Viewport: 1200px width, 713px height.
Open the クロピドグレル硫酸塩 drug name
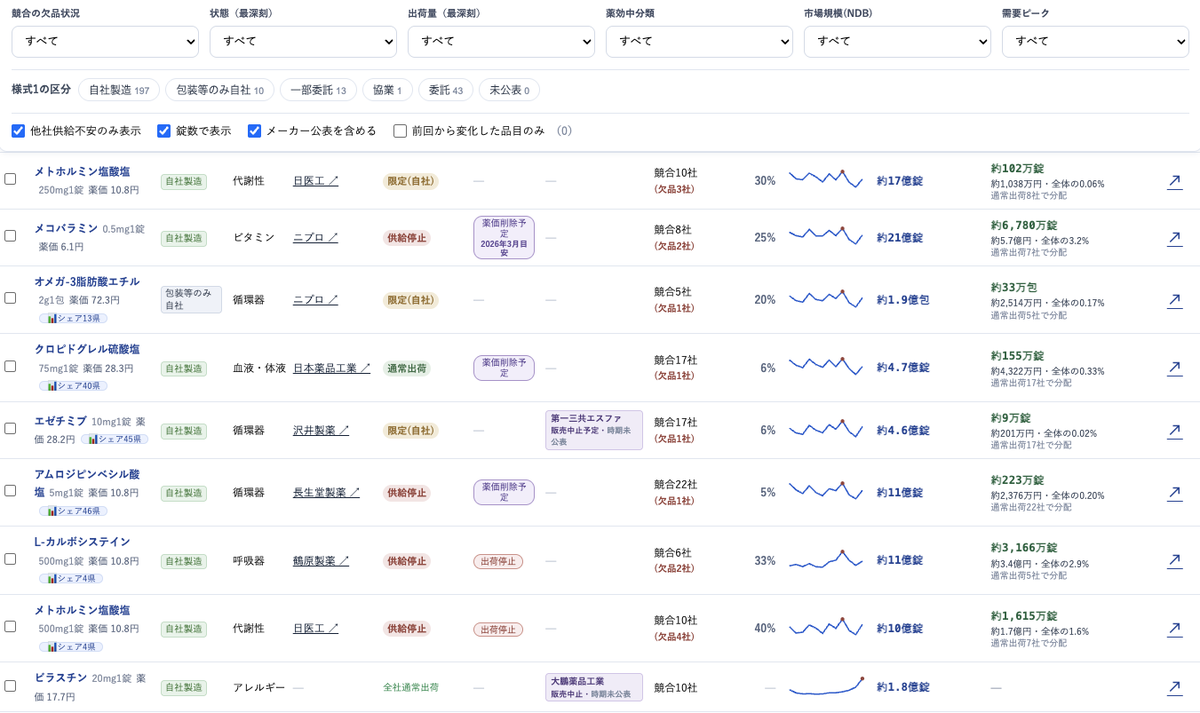pyautogui.click(x=87, y=349)
